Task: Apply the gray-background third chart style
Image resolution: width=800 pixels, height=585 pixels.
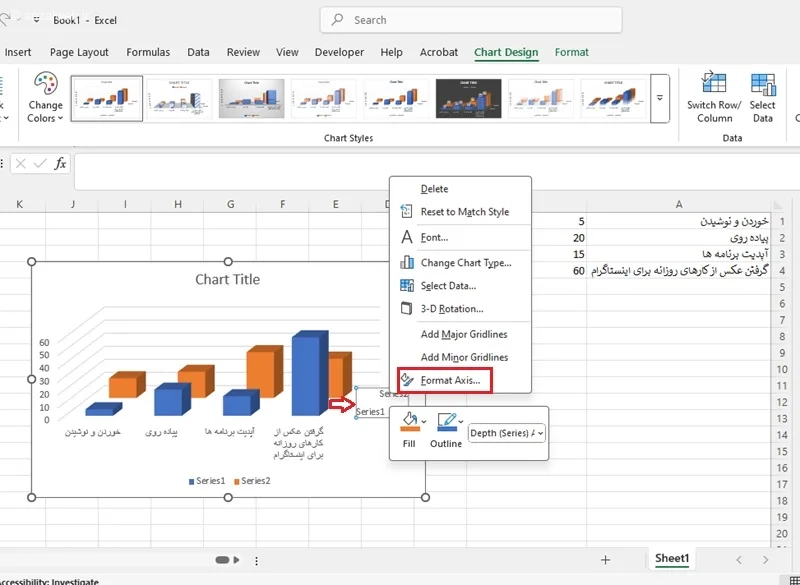Action: point(252,98)
